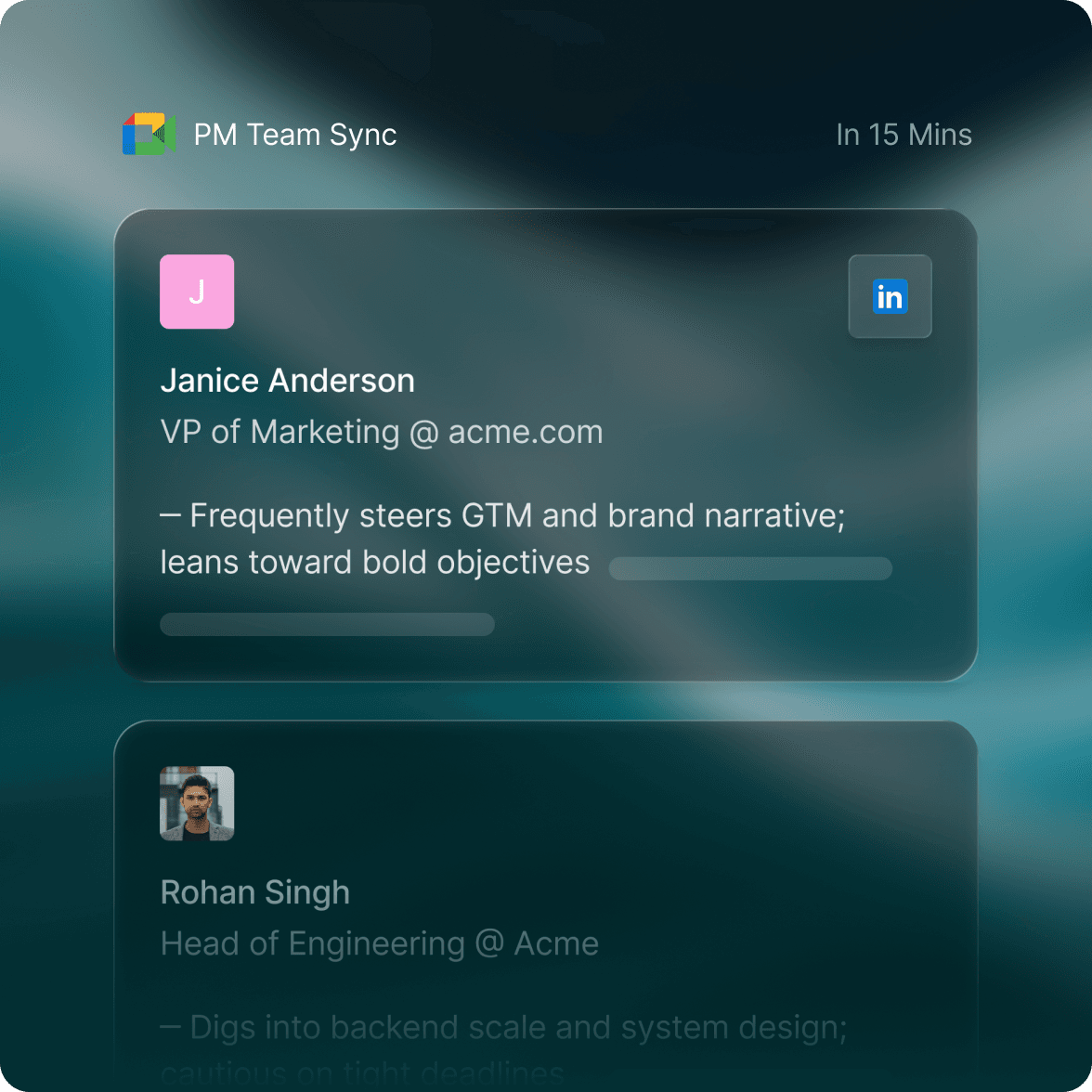Click the pink J avatar
This screenshot has width=1092, height=1092.
[197, 292]
